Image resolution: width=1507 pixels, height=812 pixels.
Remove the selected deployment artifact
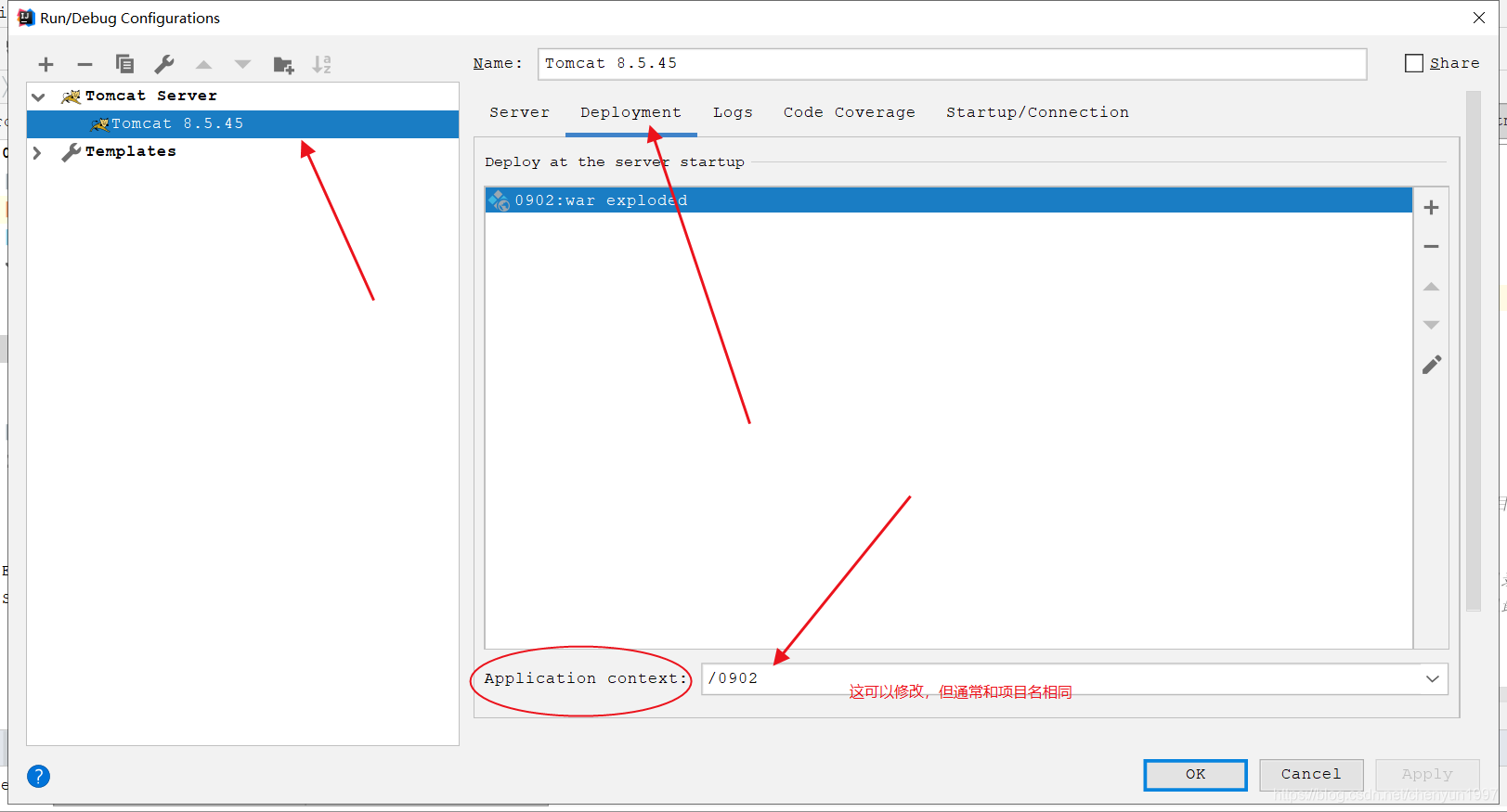pos(1431,247)
